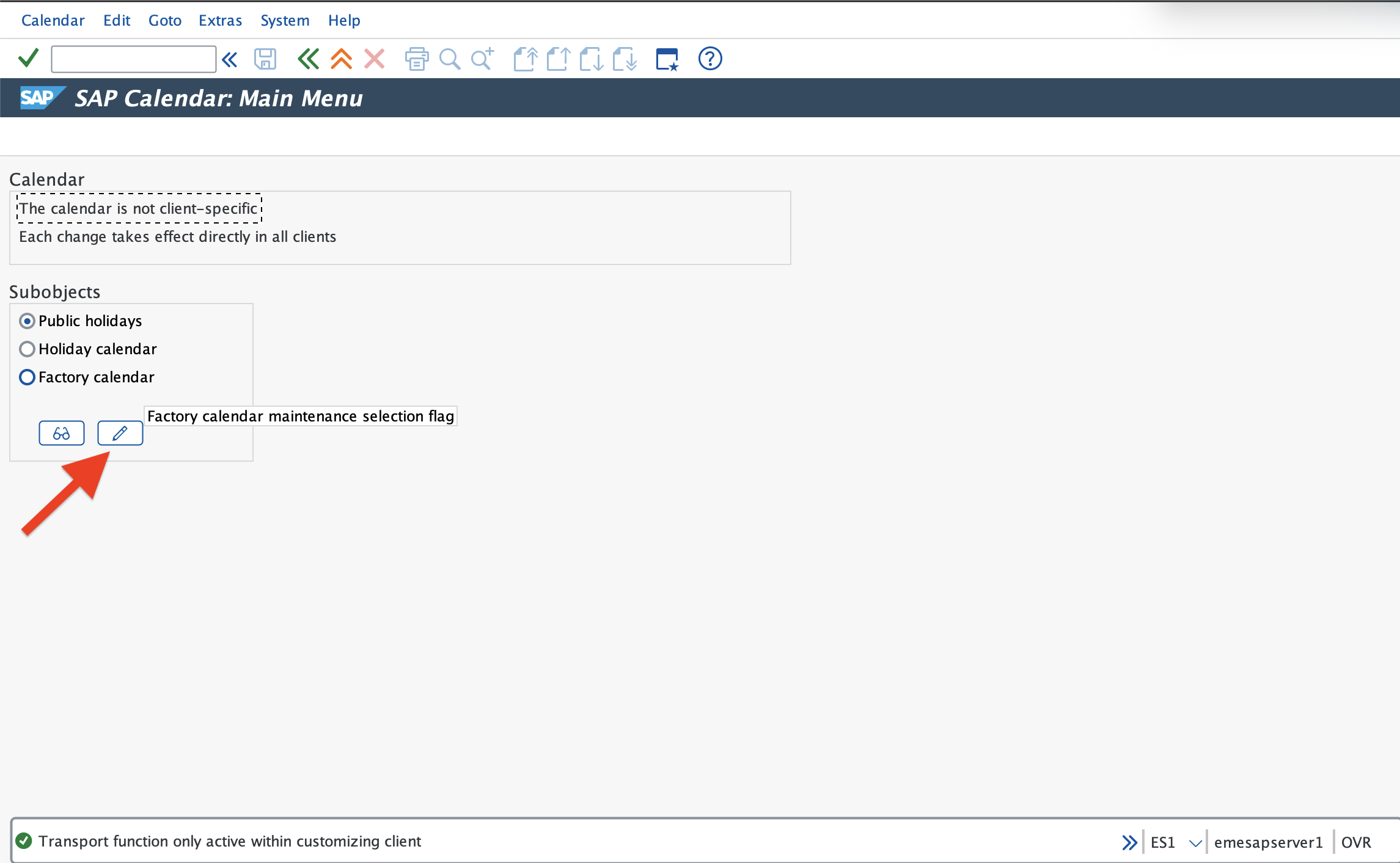Click the Save diskette icon

pos(265,59)
